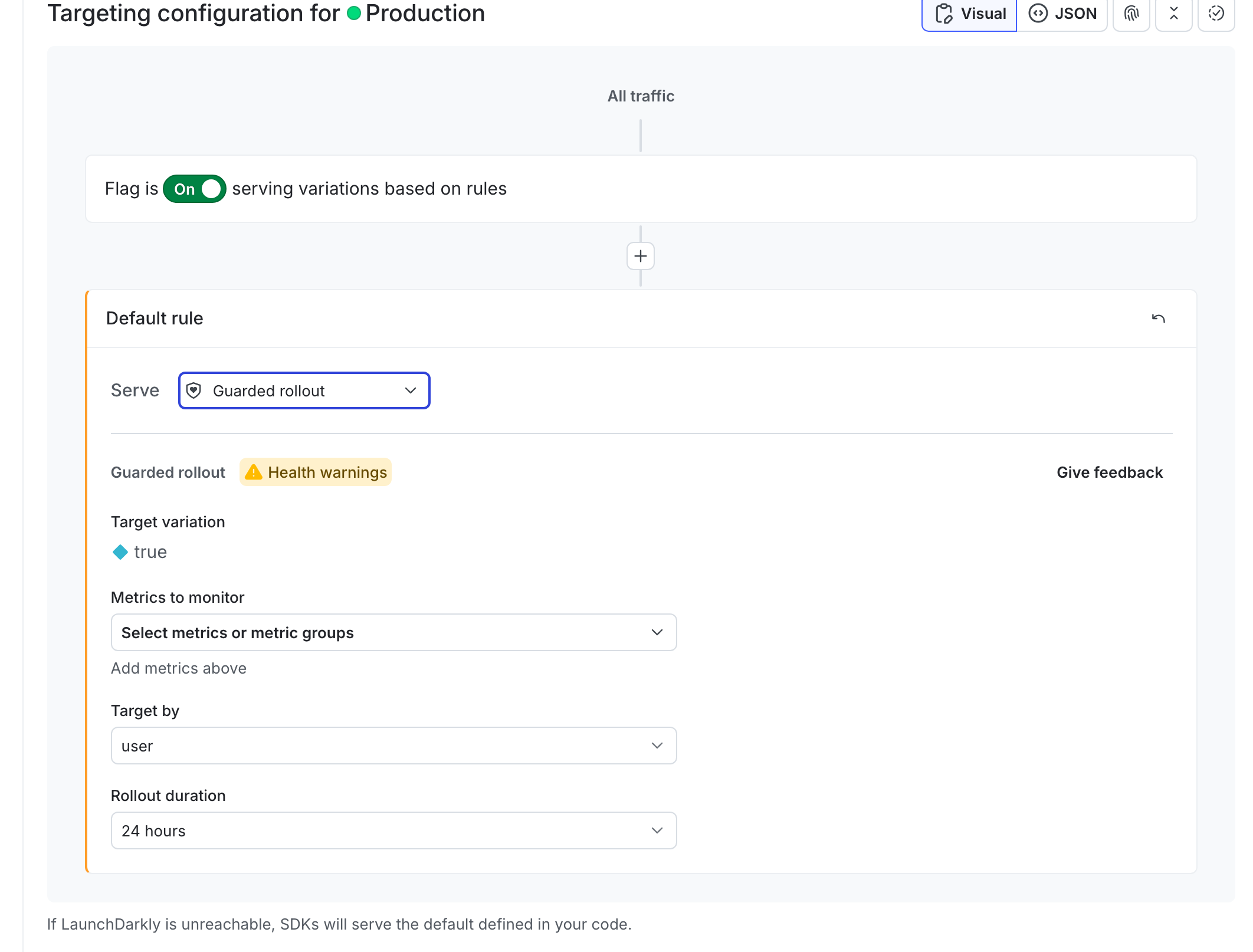Viewport: 1253px width, 952px height.
Task: Click the Metrics to monitor label
Action: click(178, 598)
